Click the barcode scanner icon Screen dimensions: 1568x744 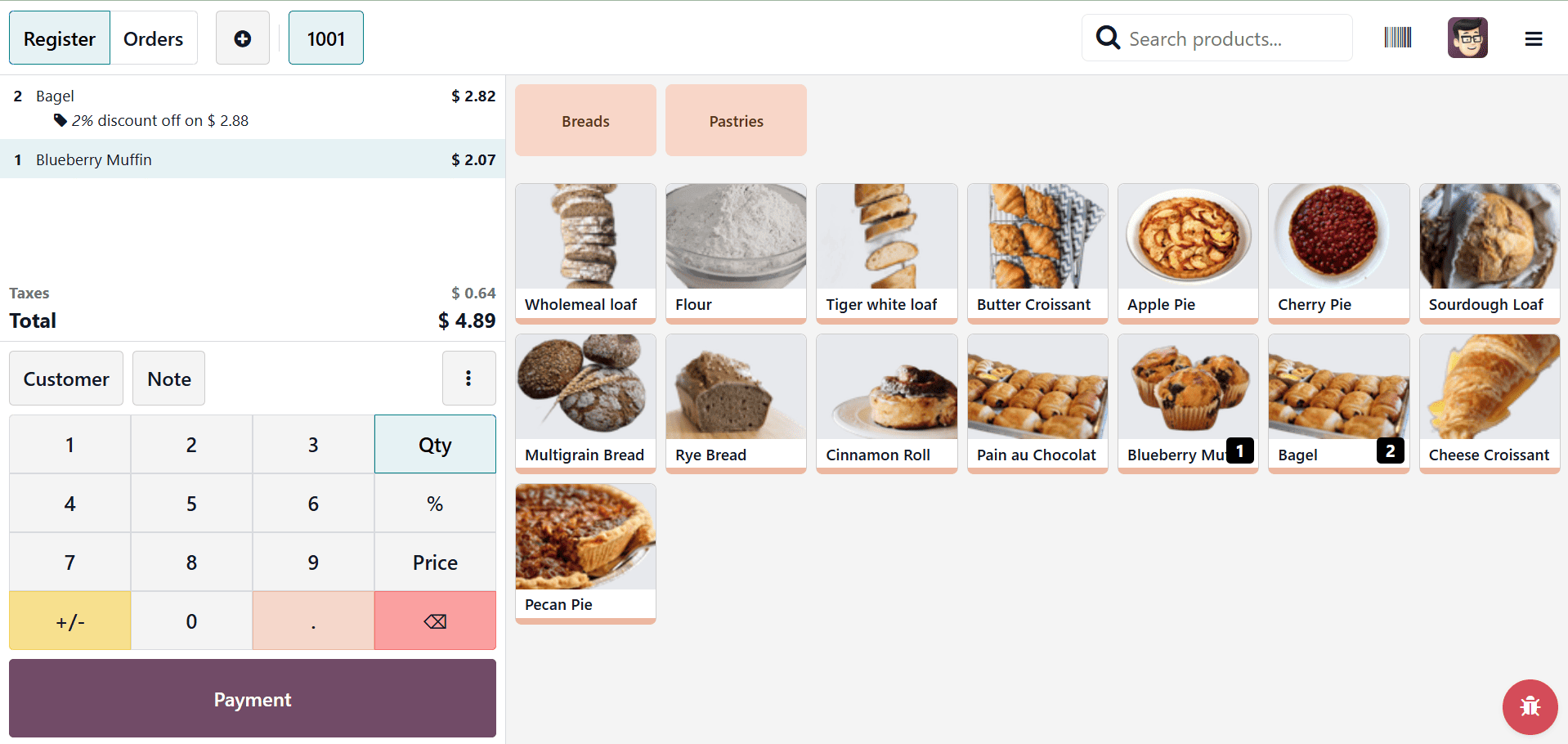(1398, 37)
